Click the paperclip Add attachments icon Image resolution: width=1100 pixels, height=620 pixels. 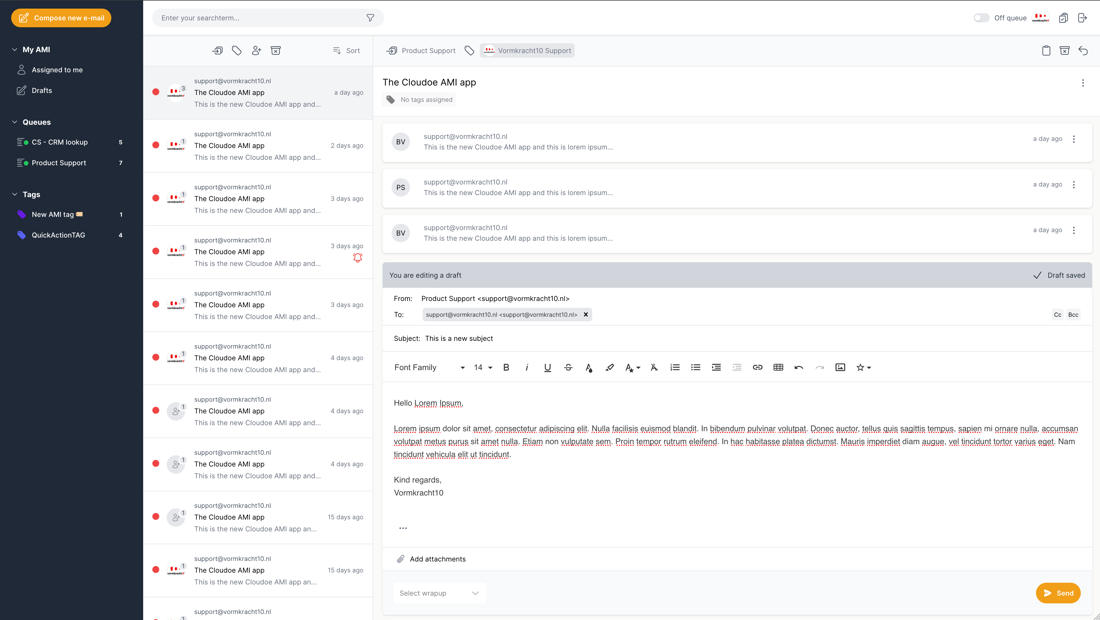[x=401, y=559]
